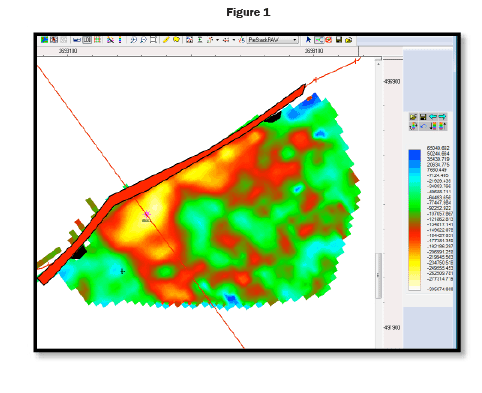
Task: Toggle the boxed scale button in toolbar
Action: click(87, 40)
